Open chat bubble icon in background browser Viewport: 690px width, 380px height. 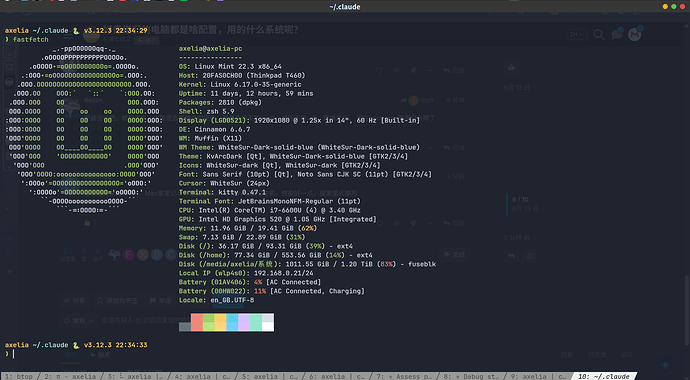pyautogui.click(x=617, y=34)
